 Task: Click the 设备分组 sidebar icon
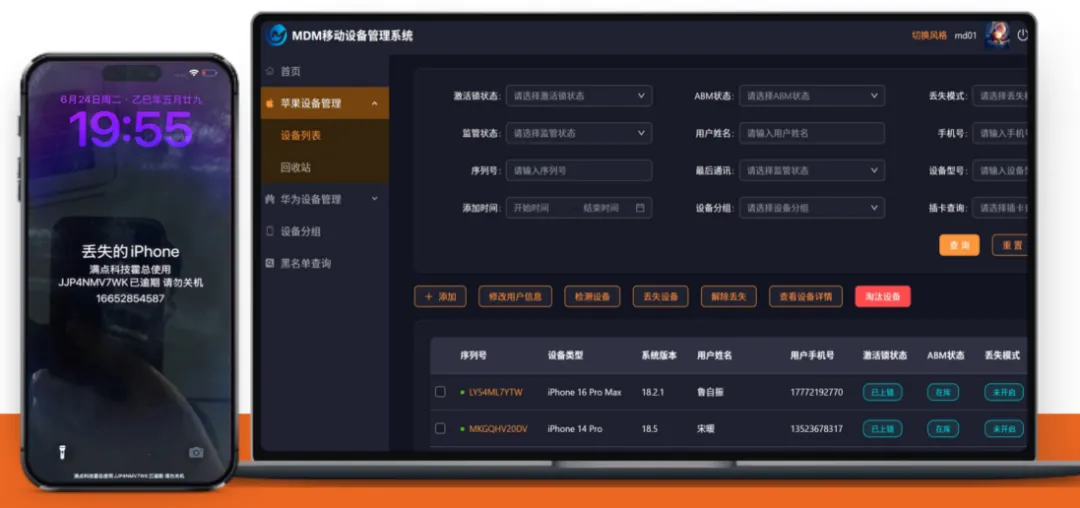269,231
